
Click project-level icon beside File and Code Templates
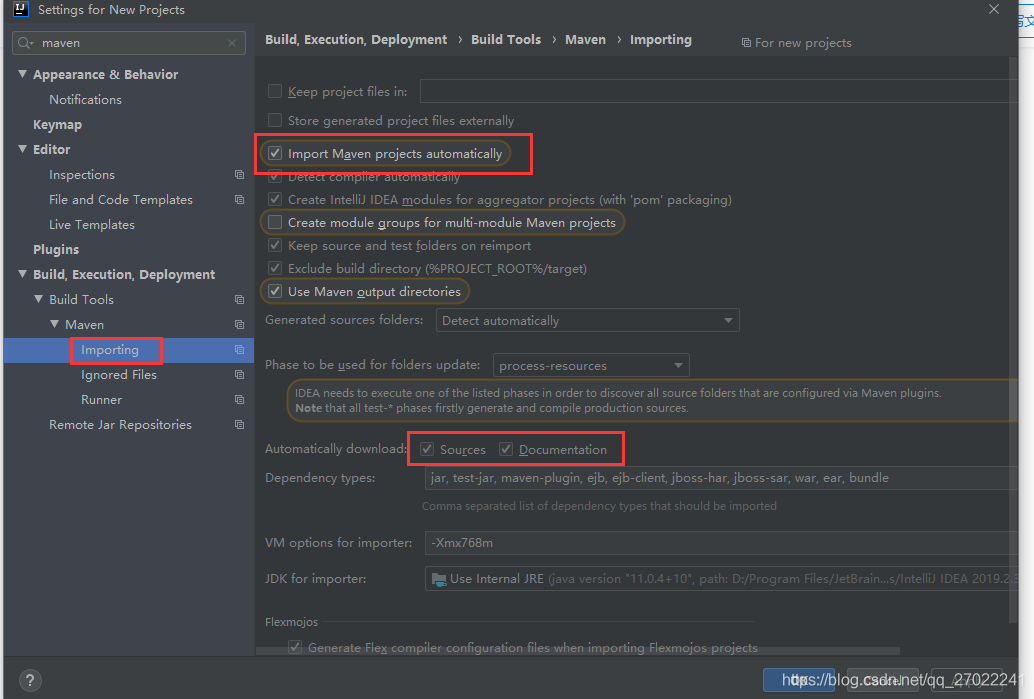[239, 200]
